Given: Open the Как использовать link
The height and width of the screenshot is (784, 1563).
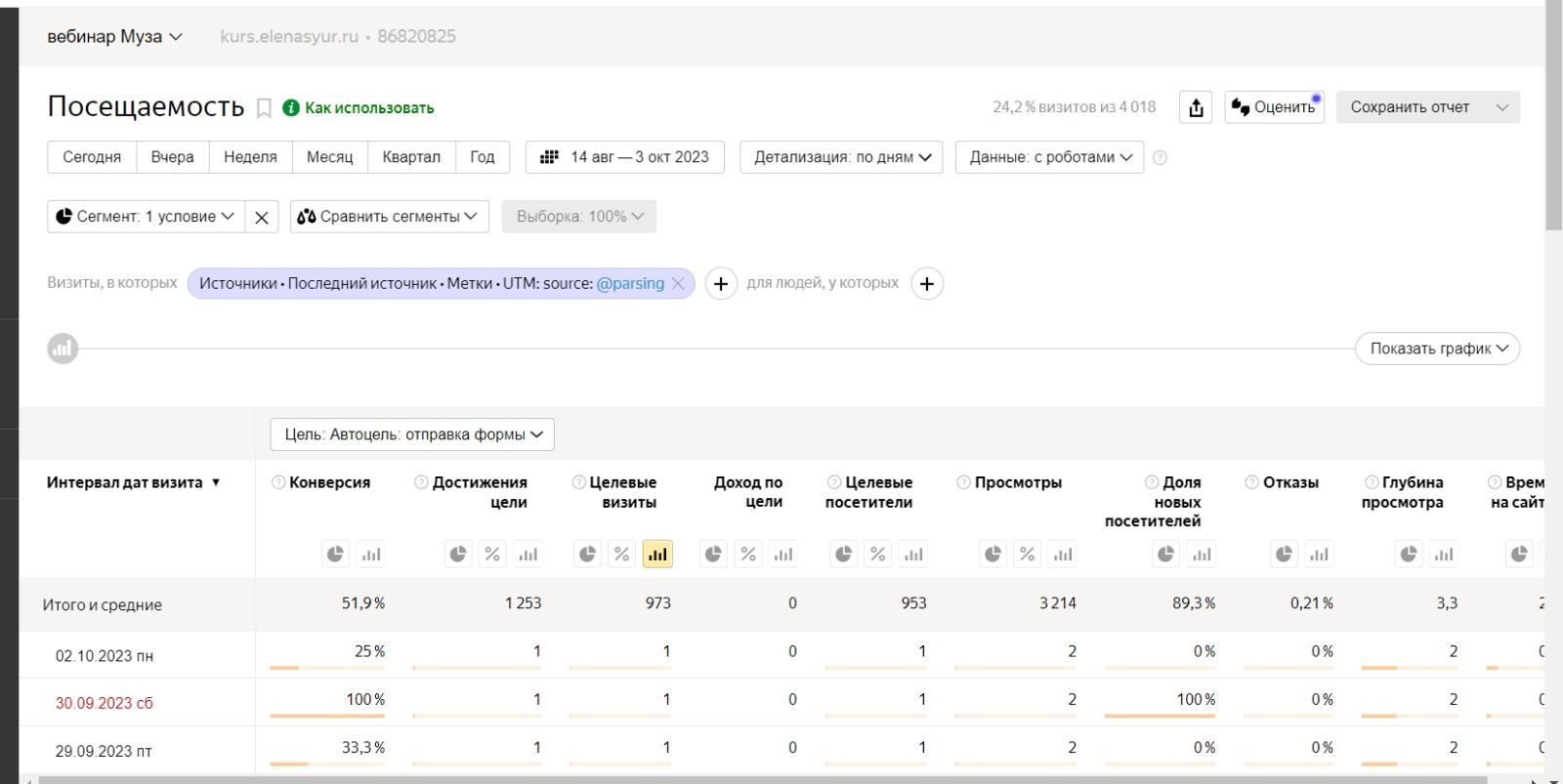Looking at the screenshot, I should 368,107.
